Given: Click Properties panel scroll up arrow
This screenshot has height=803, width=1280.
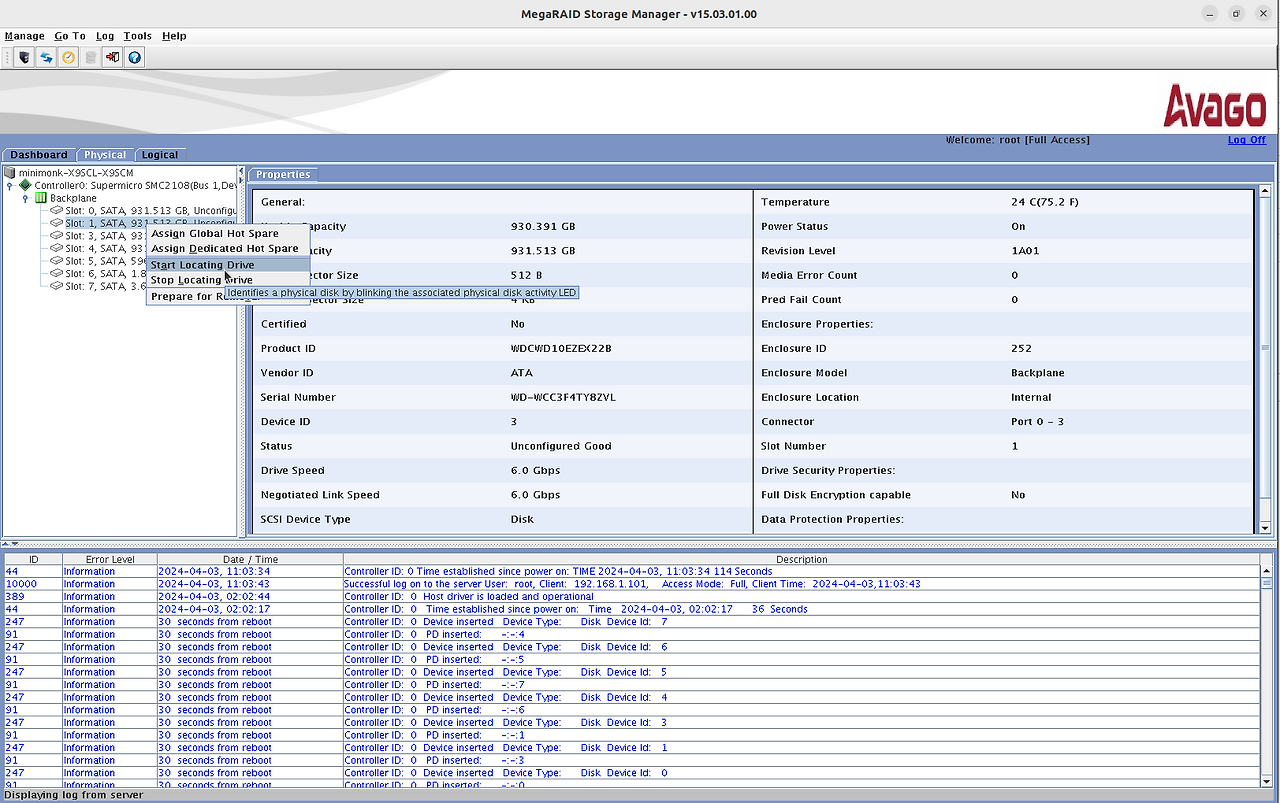Looking at the screenshot, I should point(1265,192).
